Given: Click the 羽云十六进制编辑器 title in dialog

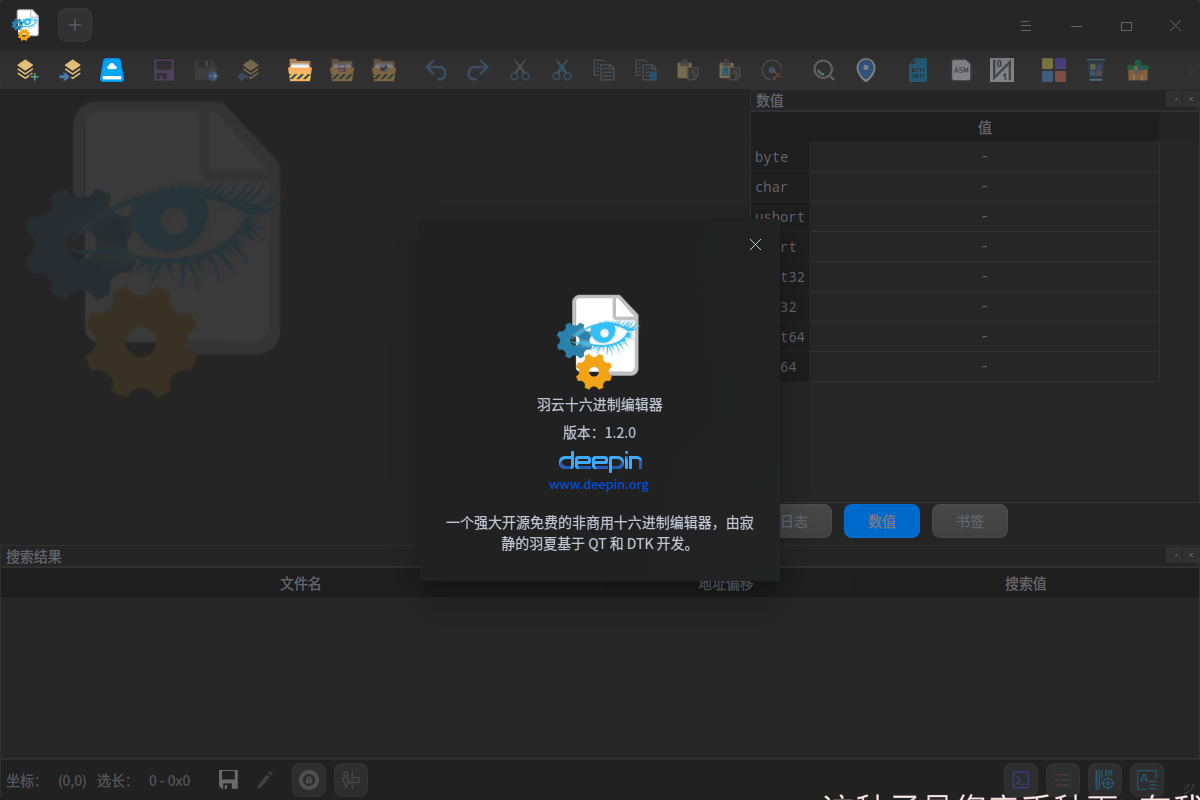Looking at the screenshot, I should 599,405.
